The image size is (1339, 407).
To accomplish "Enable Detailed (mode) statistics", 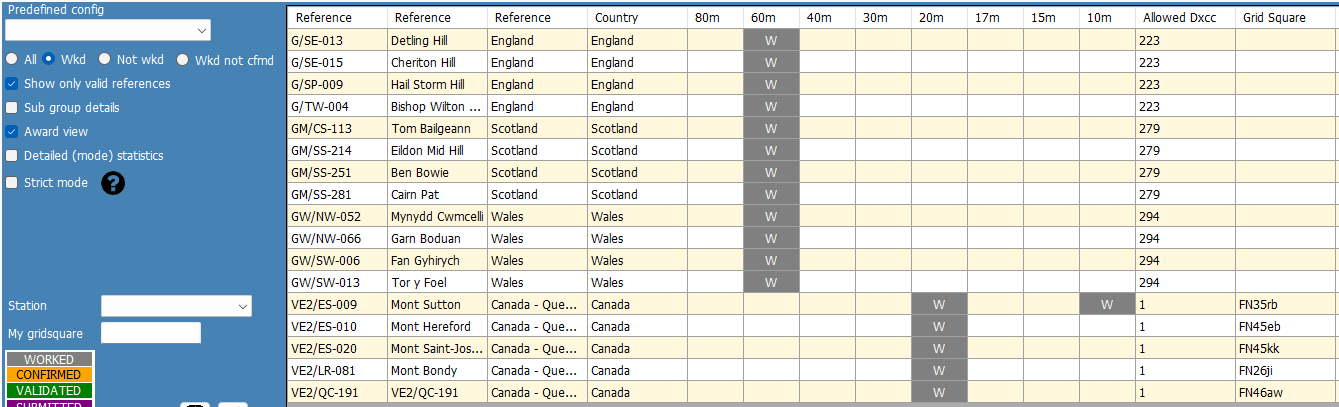I will [x=12, y=156].
